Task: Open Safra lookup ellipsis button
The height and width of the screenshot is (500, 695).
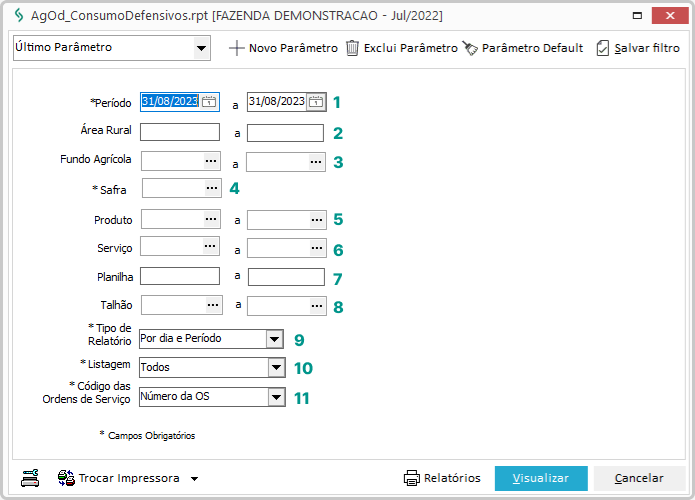Action: tap(212, 188)
